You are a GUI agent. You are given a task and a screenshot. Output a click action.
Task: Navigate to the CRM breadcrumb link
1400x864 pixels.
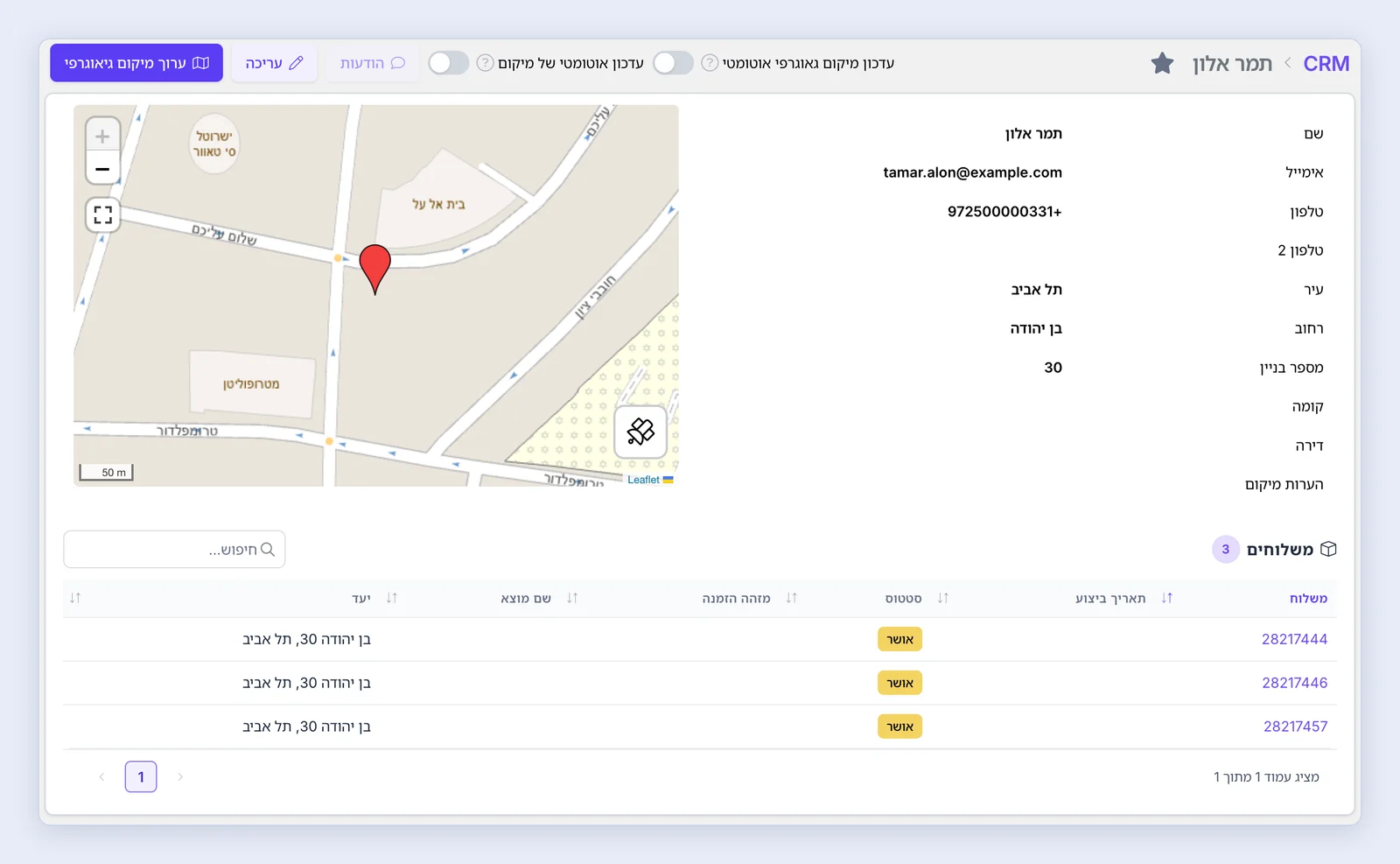1326,64
